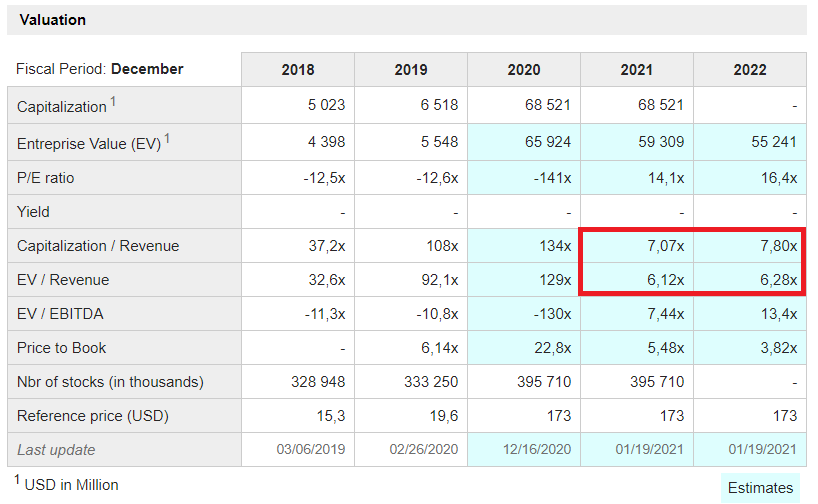The image size is (818, 504).
Task: Click the EV / Revenue row label
Action: pyautogui.click(x=63, y=280)
